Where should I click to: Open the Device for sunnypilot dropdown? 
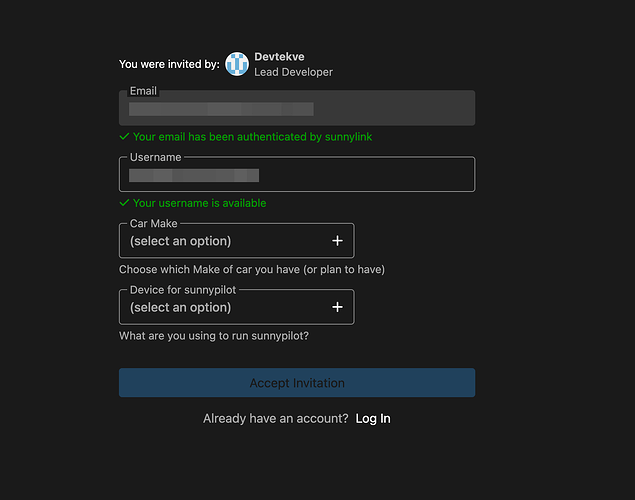237,307
